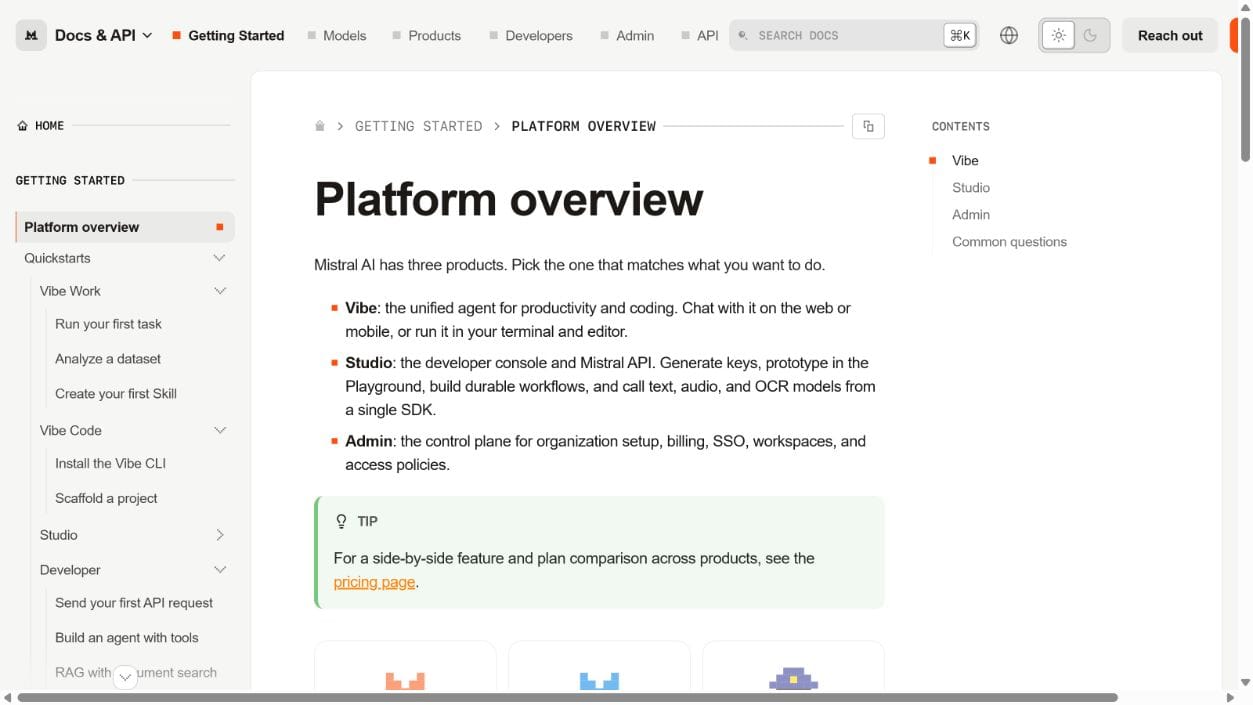Click the Admin bold bullet text

point(368,441)
